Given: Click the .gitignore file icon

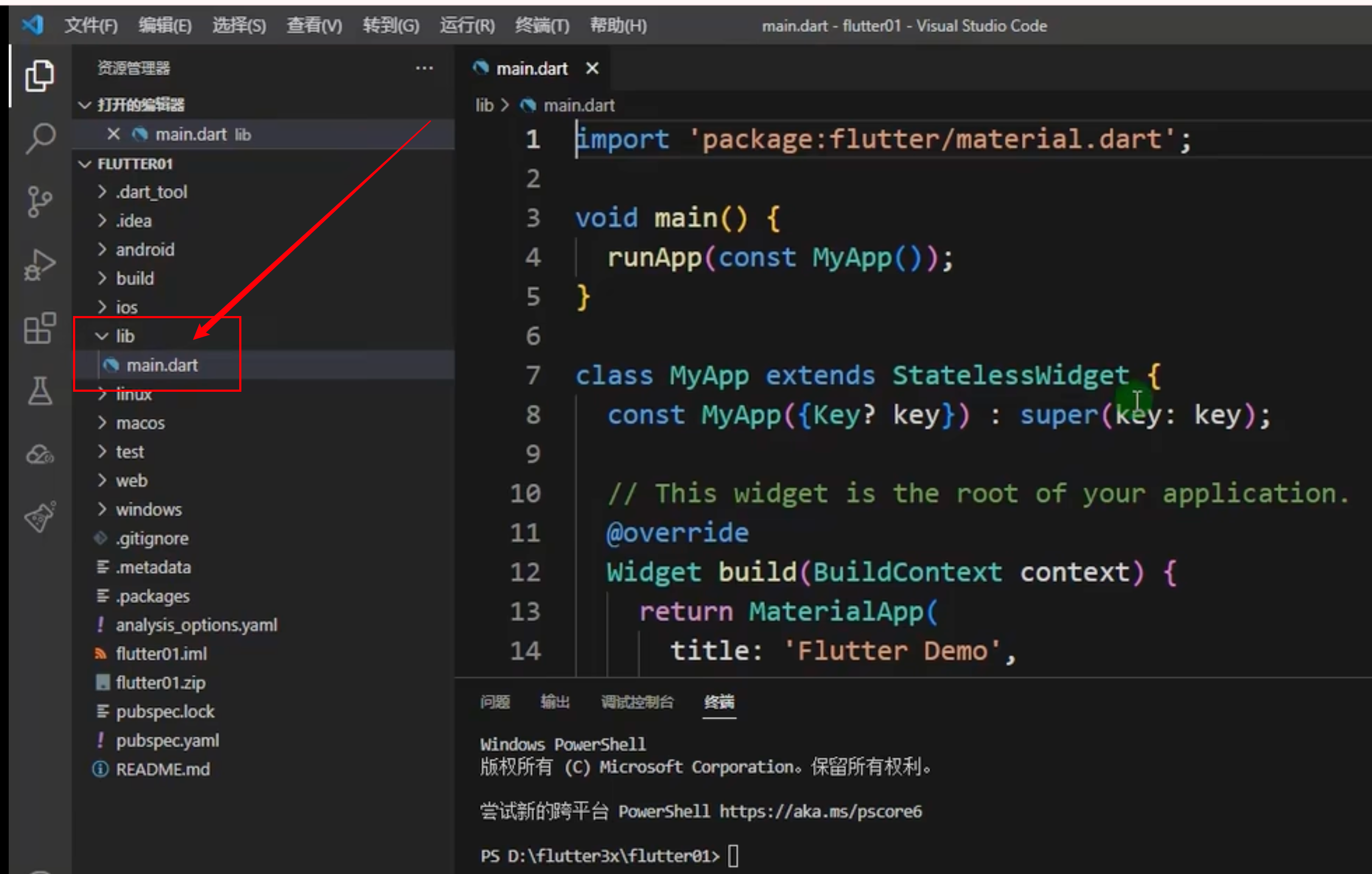Looking at the screenshot, I should click(x=101, y=538).
